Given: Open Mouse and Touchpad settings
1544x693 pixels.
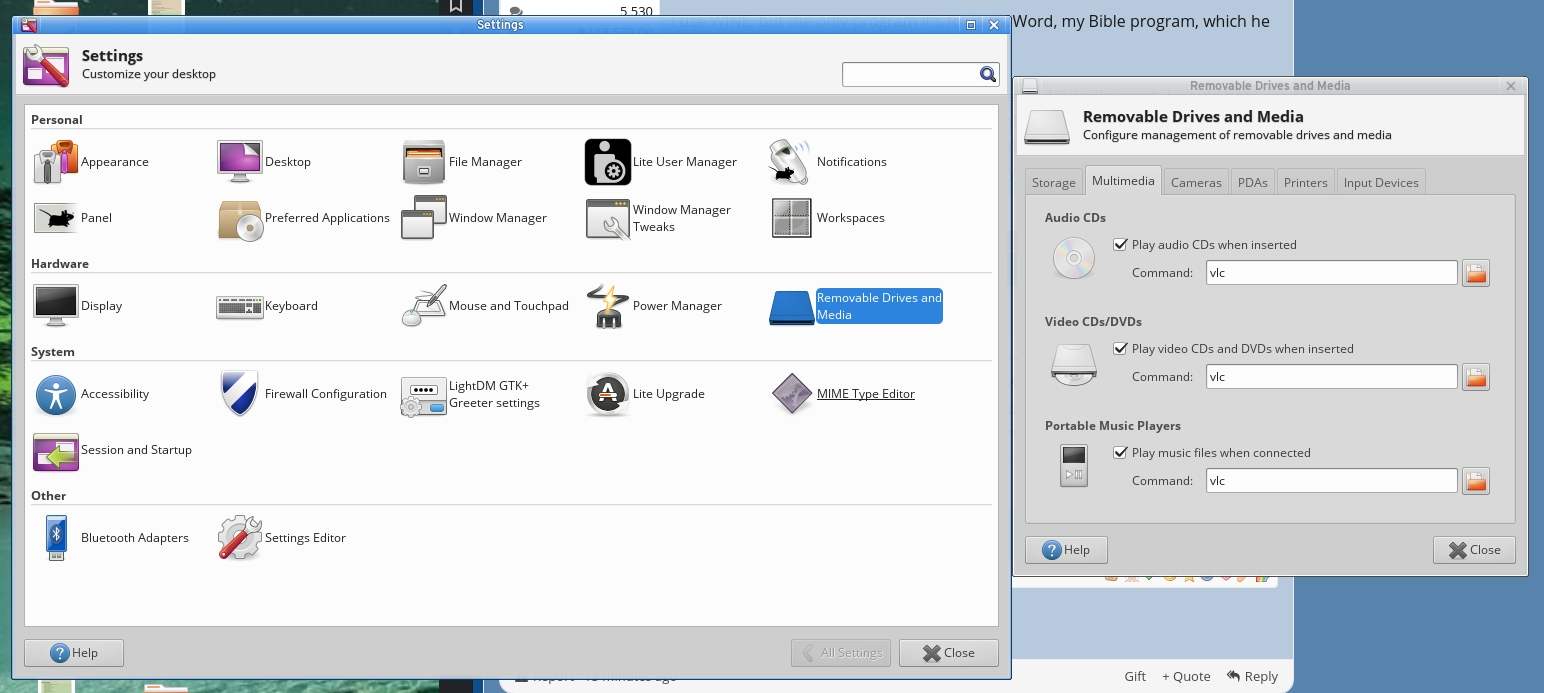Looking at the screenshot, I should [x=424, y=306].
